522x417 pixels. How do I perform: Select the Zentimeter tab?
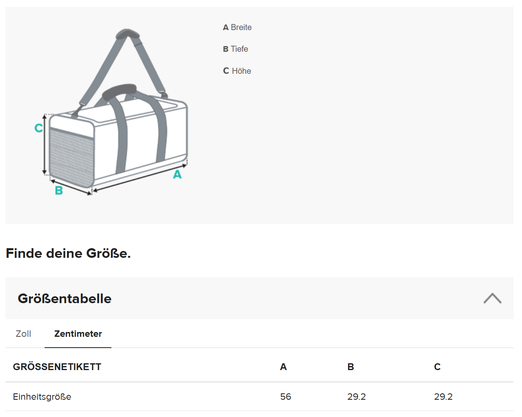tap(78, 334)
